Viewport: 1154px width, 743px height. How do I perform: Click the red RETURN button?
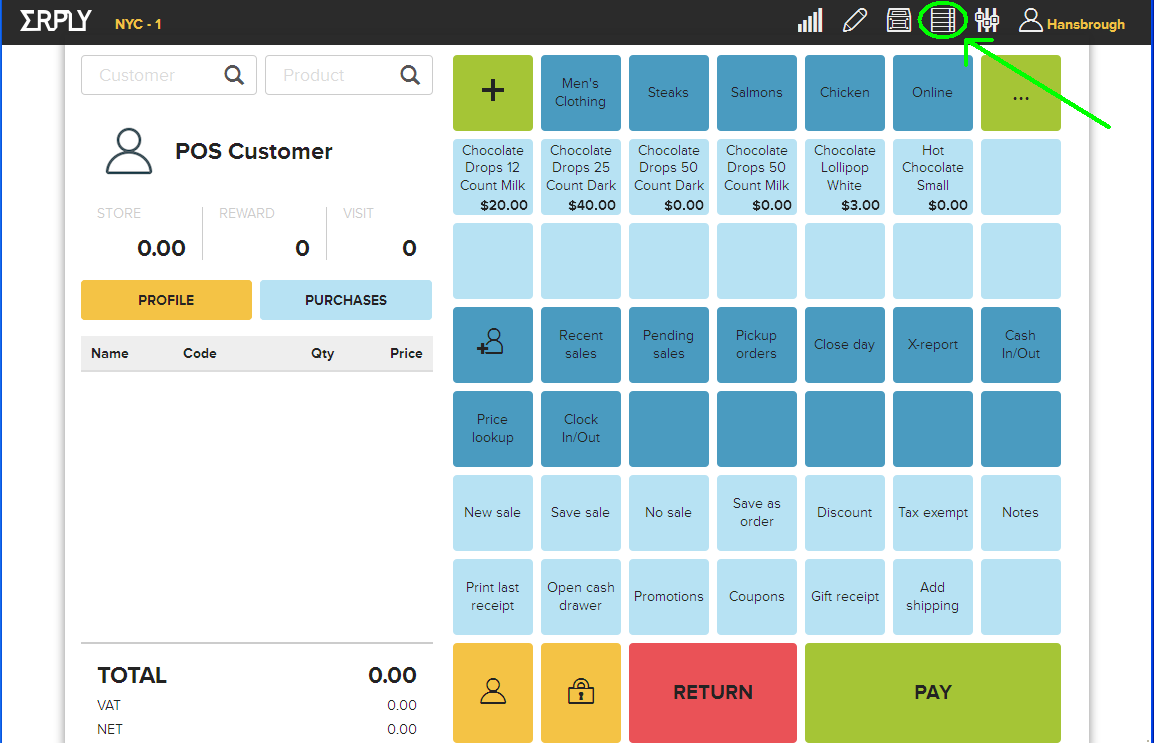point(712,692)
